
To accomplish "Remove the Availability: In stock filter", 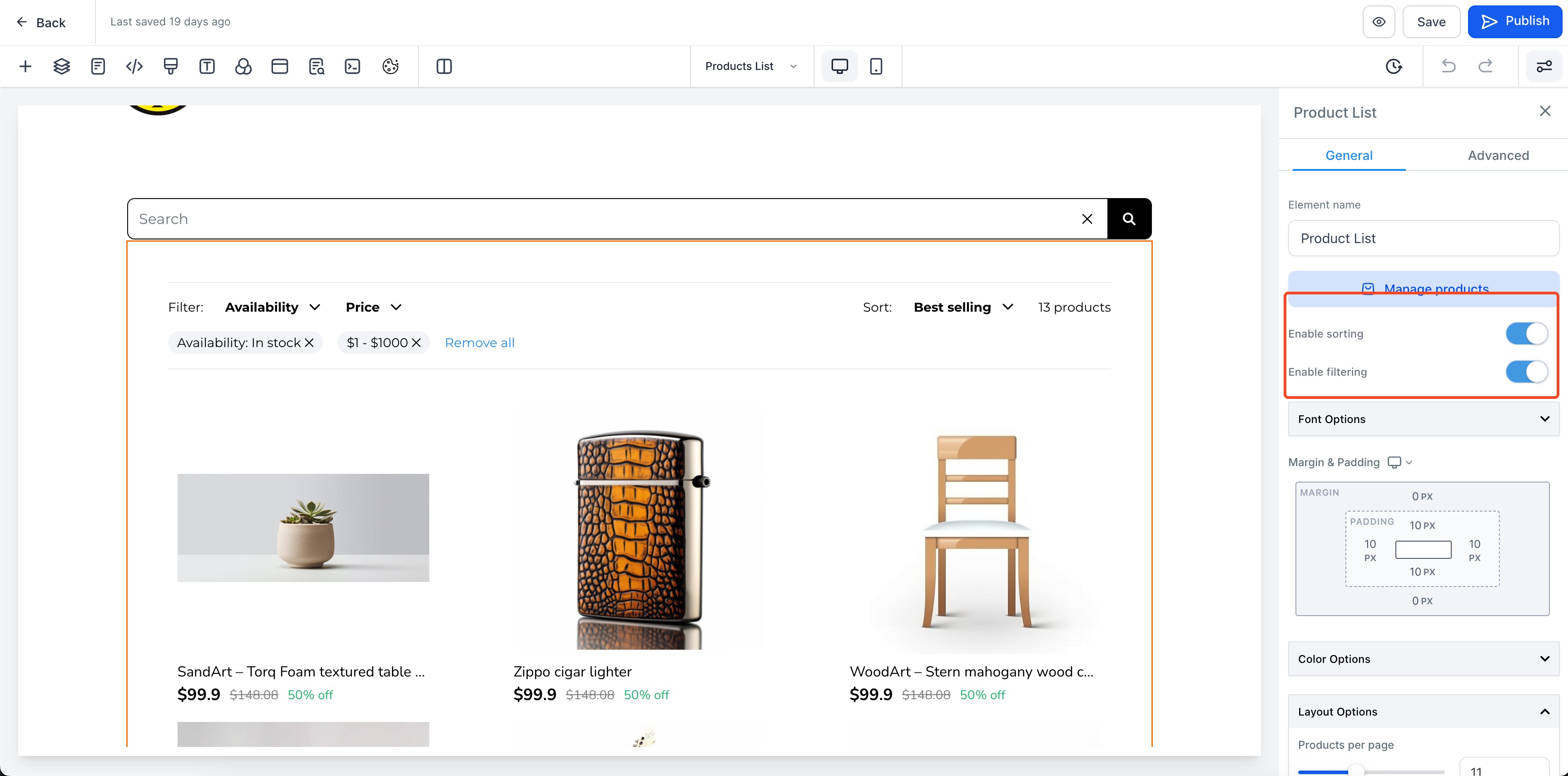I will point(309,343).
